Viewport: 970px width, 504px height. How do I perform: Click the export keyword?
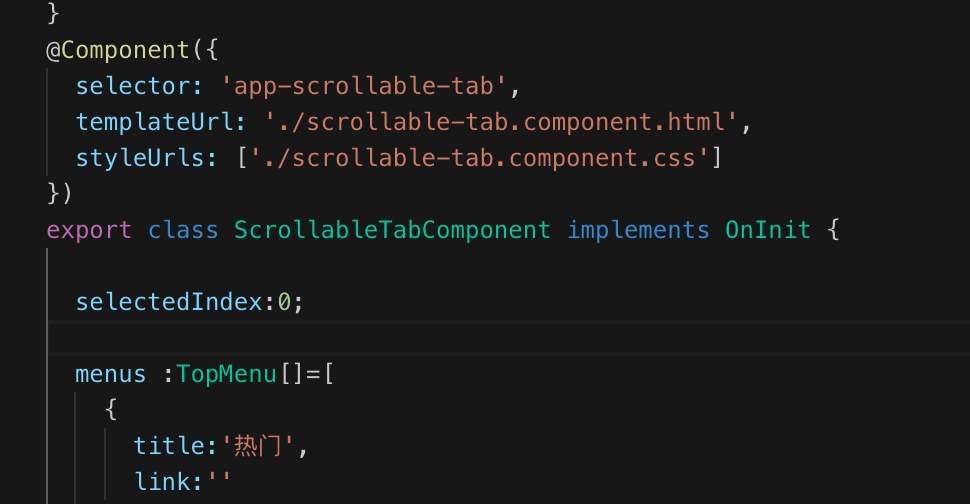pyautogui.click(x=89, y=230)
